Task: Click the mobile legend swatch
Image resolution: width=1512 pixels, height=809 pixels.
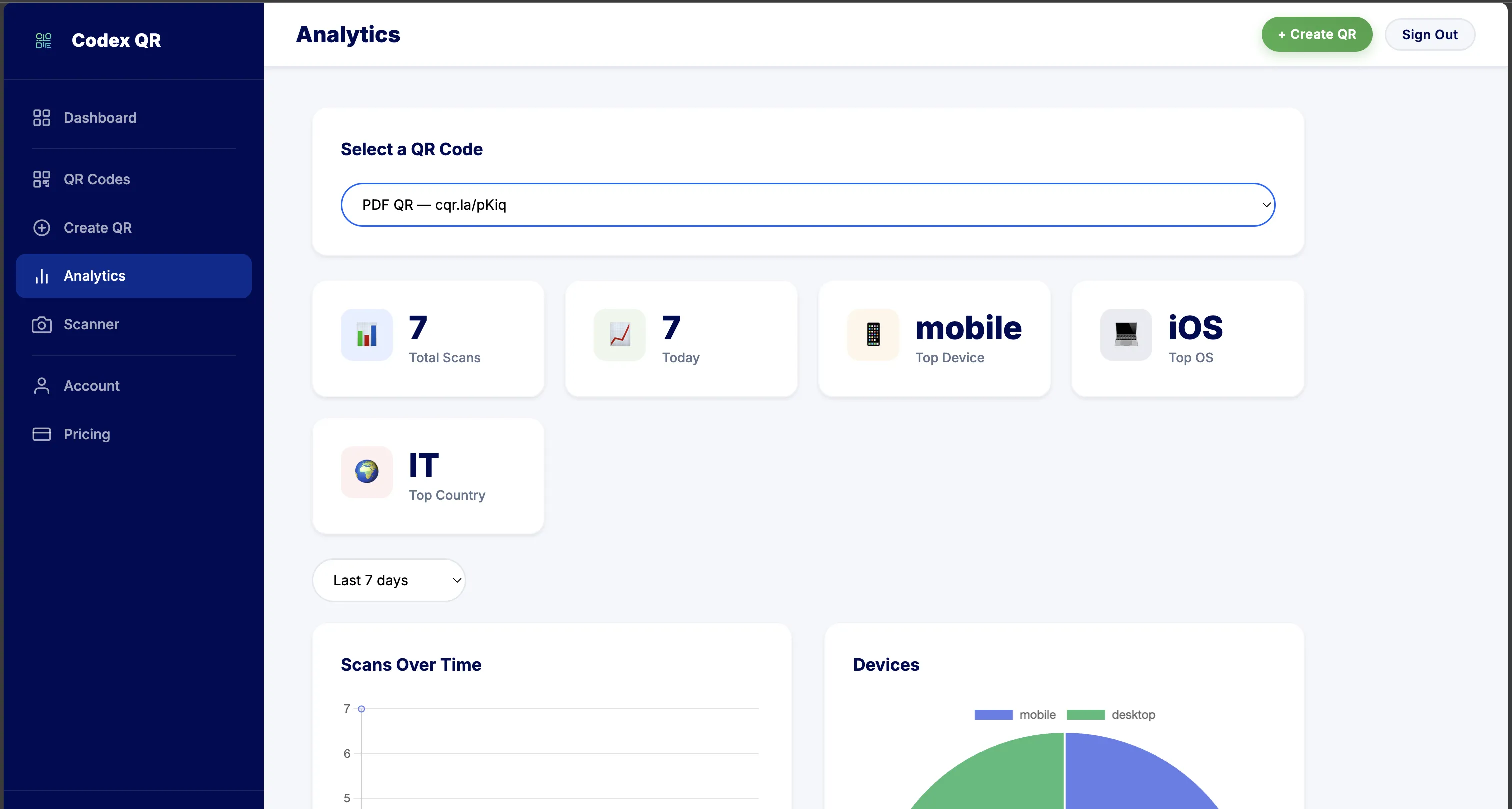Action: [993, 714]
